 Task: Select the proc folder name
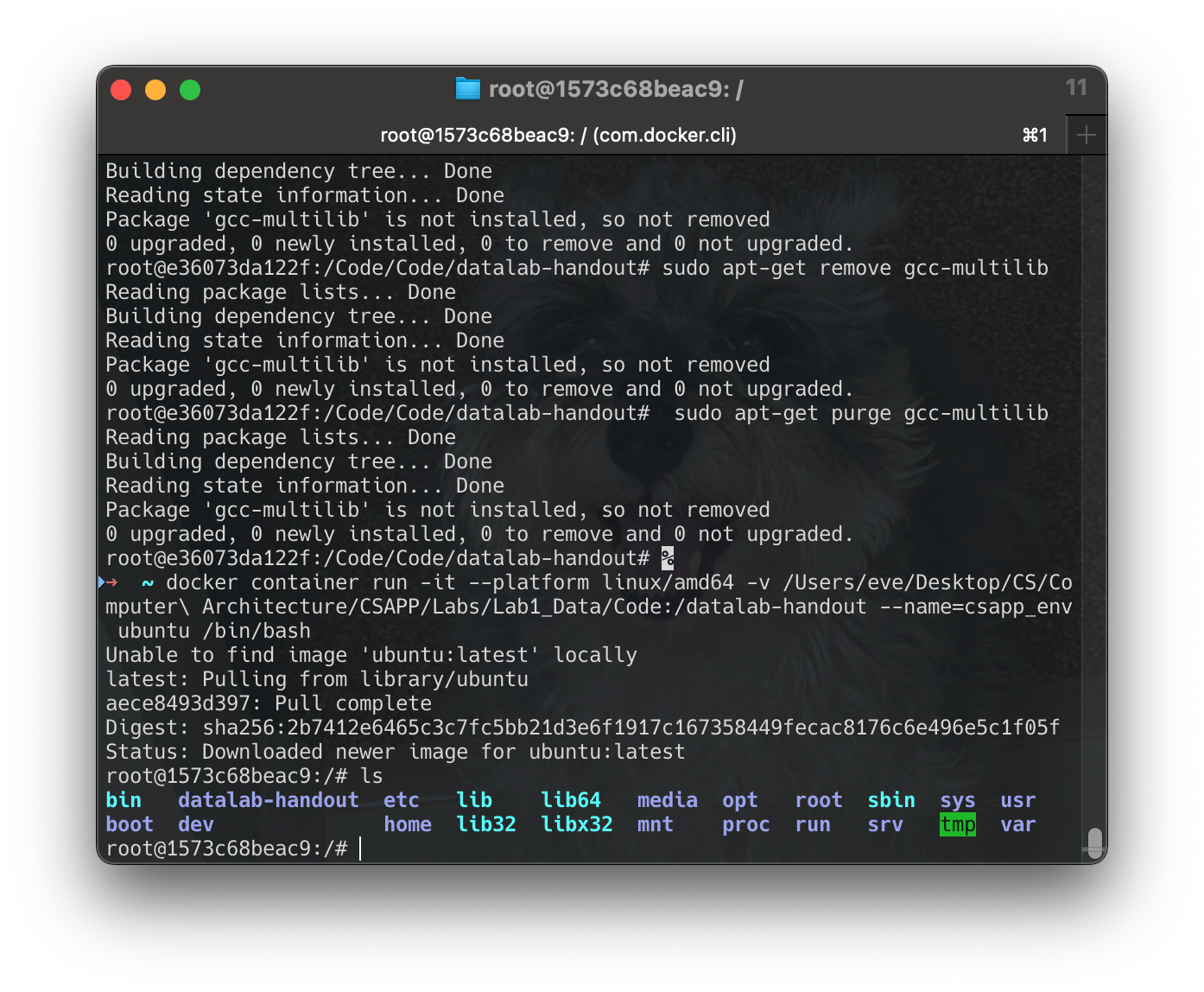click(745, 824)
